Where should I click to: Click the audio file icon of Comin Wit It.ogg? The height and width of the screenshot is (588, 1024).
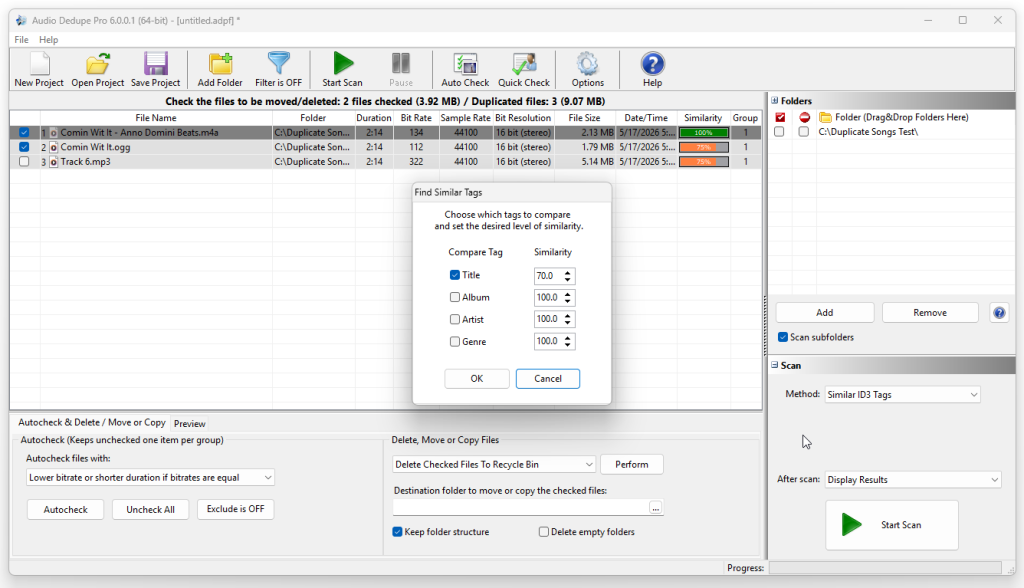click(x=54, y=148)
